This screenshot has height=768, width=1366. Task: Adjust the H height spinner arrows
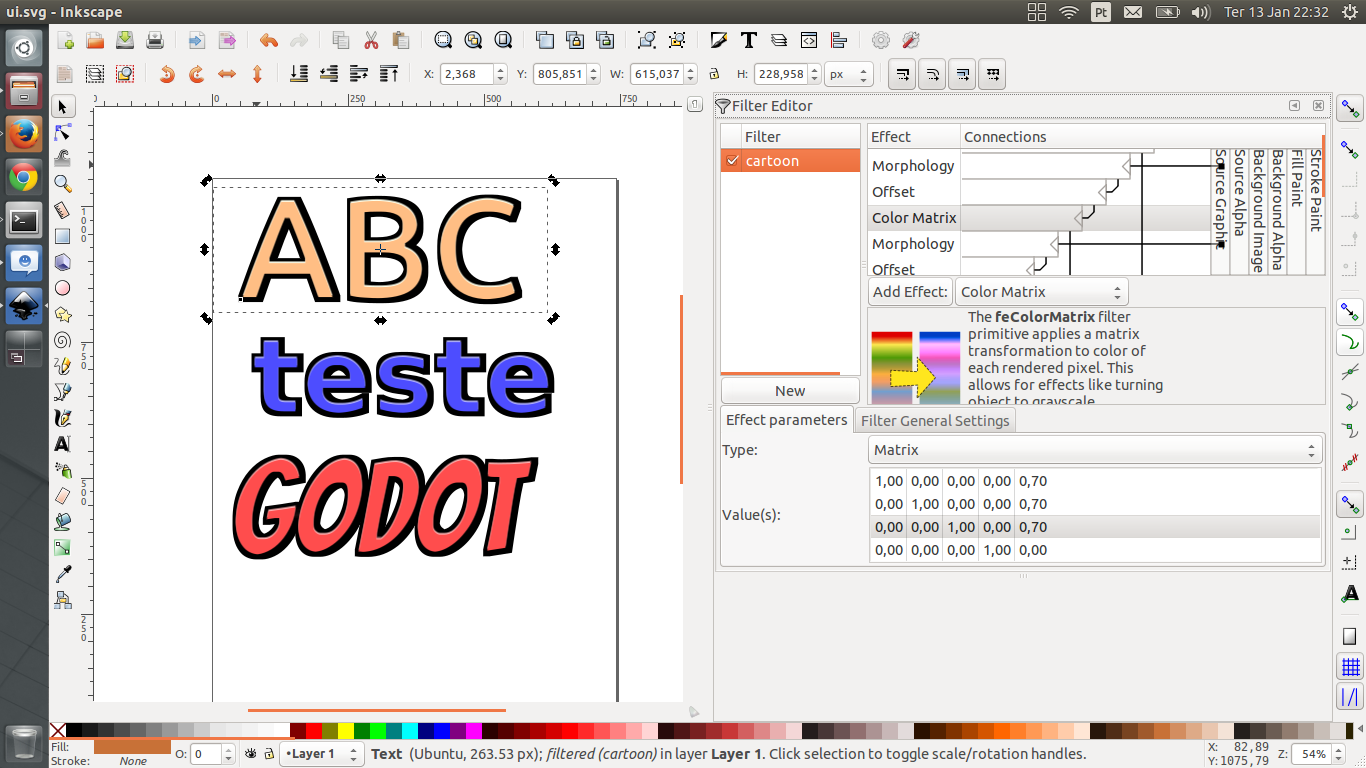(x=814, y=74)
